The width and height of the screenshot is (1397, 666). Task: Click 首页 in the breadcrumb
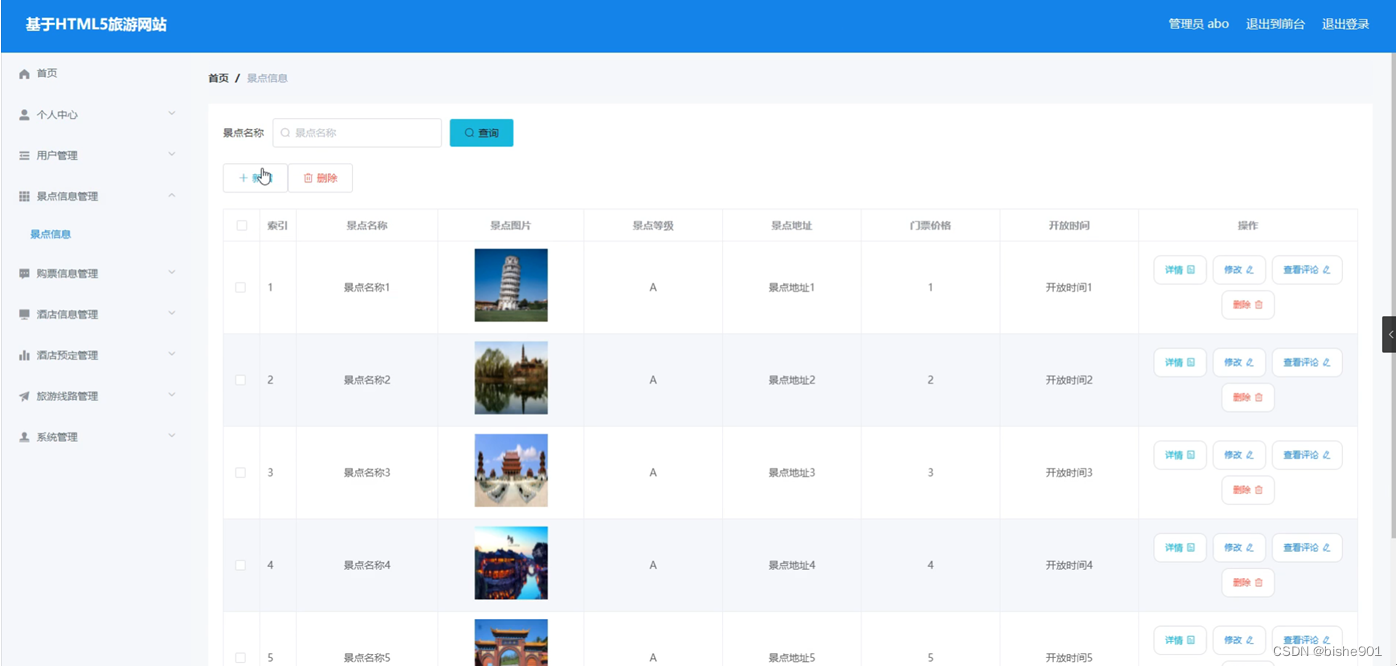(x=218, y=78)
